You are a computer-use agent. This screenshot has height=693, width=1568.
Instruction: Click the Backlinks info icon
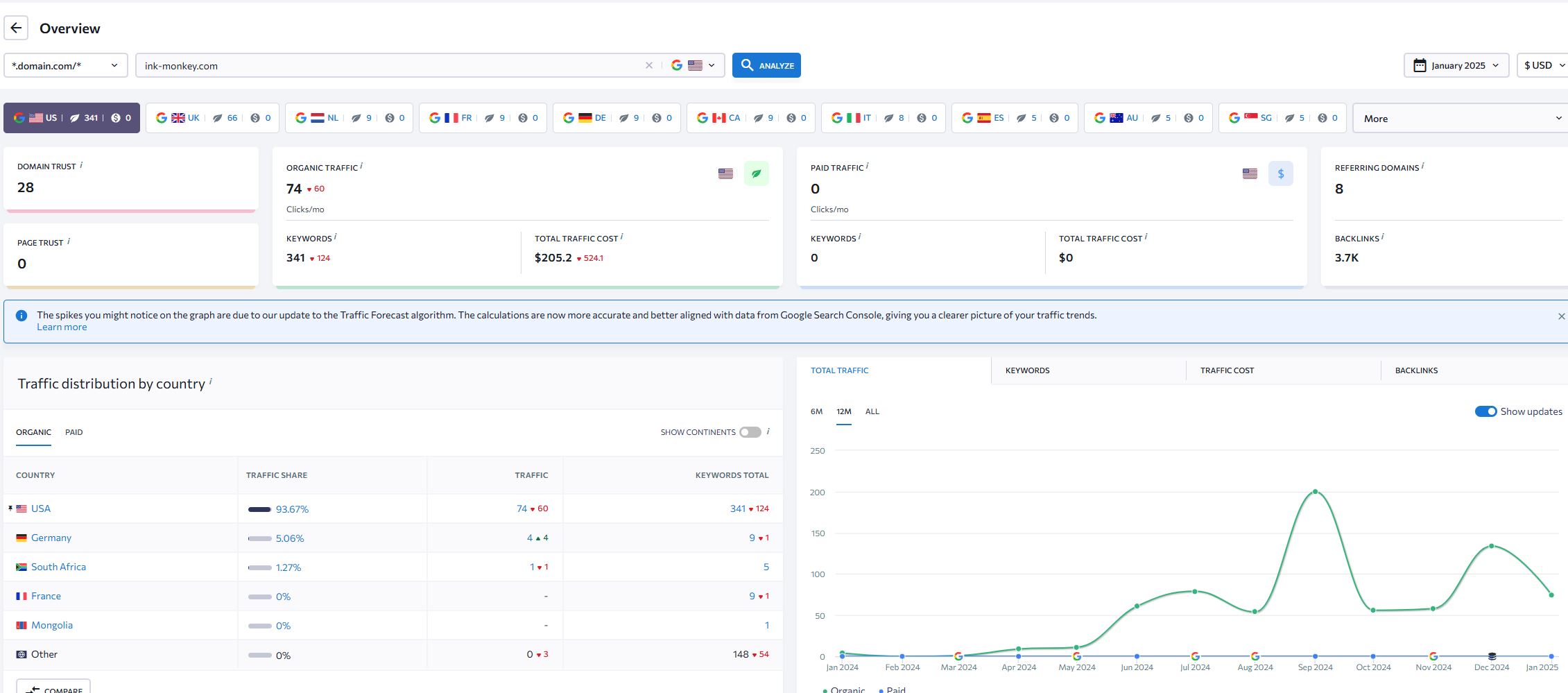[x=1382, y=237]
